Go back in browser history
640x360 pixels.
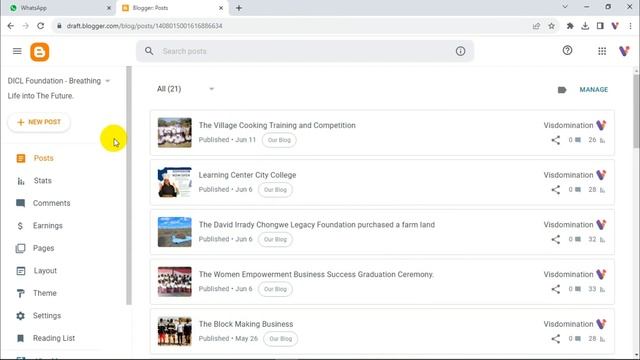pos(11,26)
